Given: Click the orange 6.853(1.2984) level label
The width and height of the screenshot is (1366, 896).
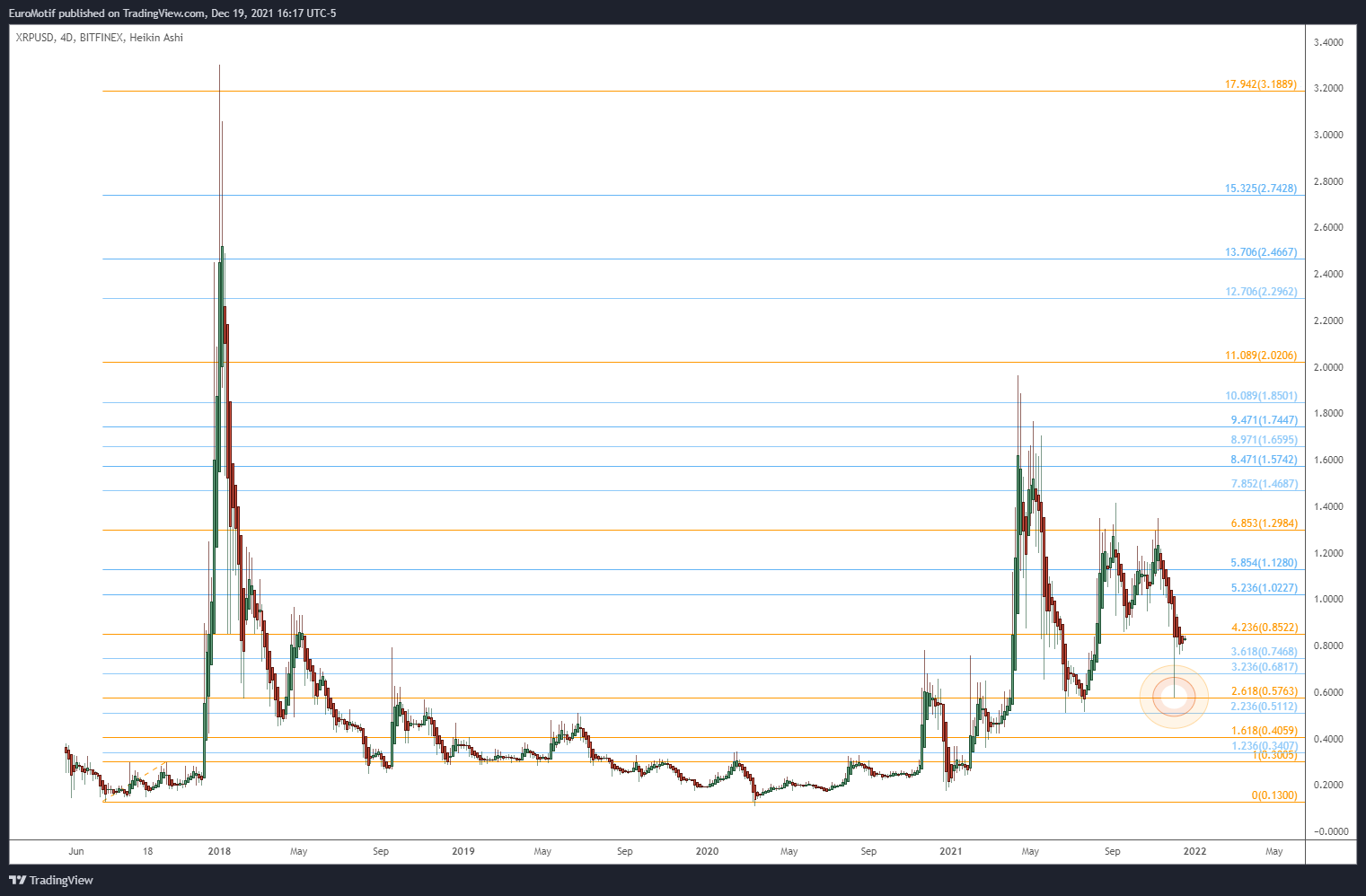Looking at the screenshot, I should click(x=1264, y=523).
